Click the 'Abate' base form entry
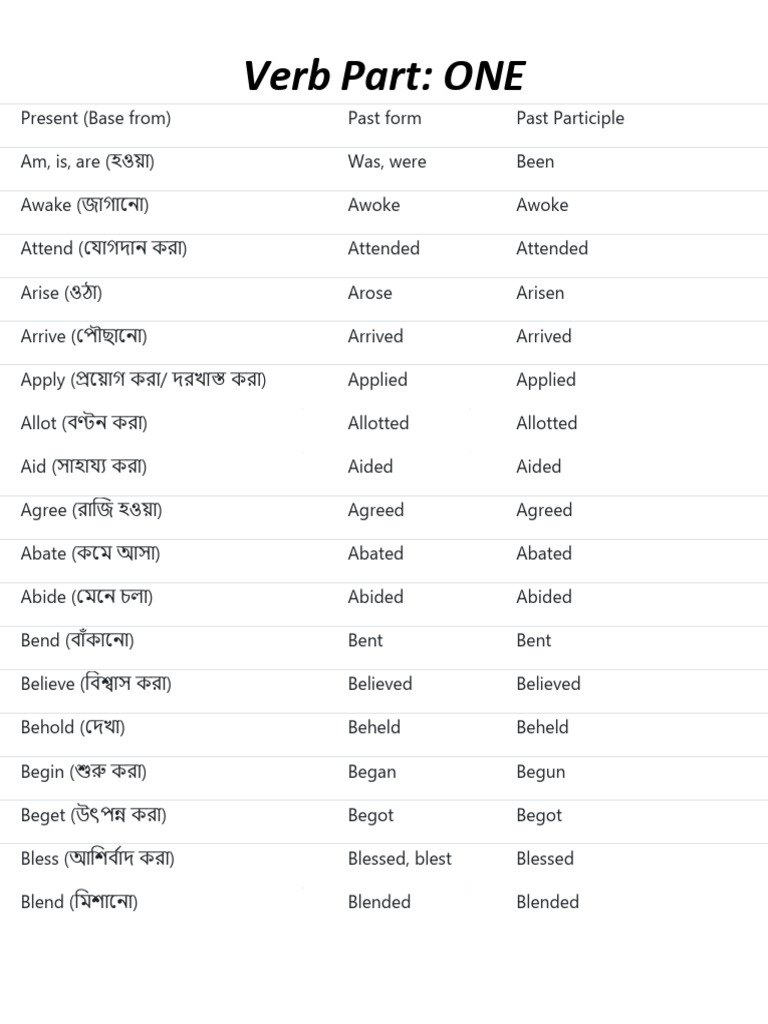 (x=90, y=553)
